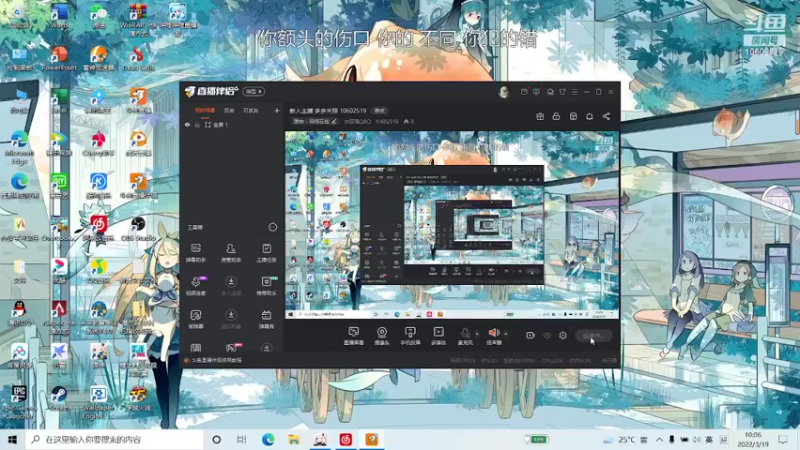Image resolution: width=800 pixels, height=450 pixels.
Task: Open the video co-stream tool with badge
Action: point(196,286)
